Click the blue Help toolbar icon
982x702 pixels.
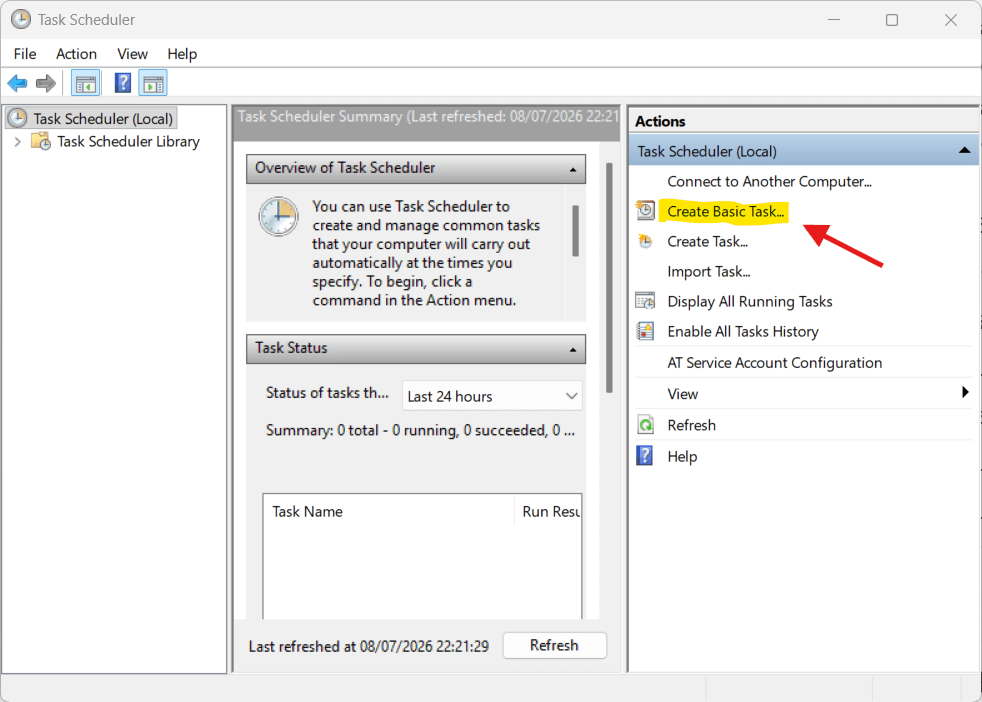pyautogui.click(x=123, y=83)
